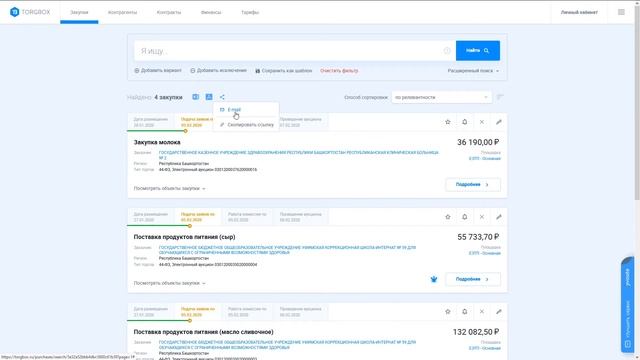The image size is (640, 360).
Task: Open the TORGBOX logo home link
Action: pos(30,12)
